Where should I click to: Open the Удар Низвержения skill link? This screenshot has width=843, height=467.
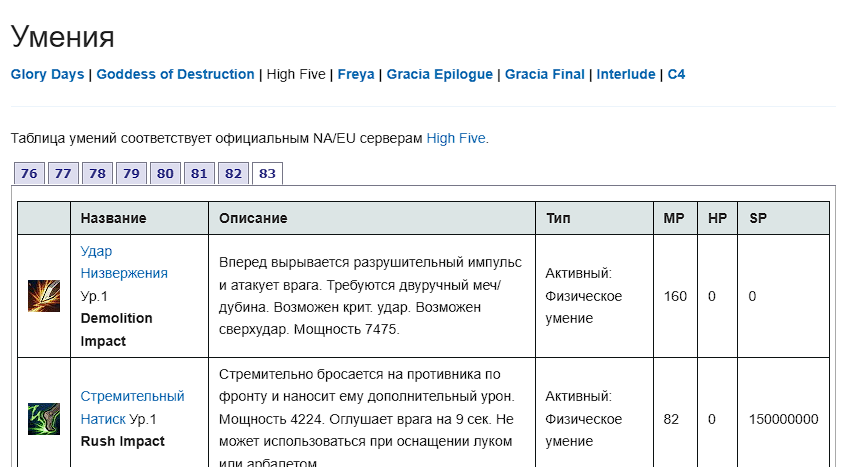pos(124,262)
